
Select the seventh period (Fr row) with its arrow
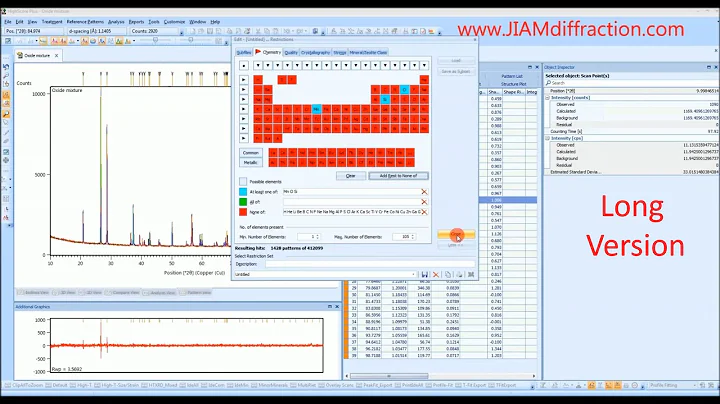(244, 138)
